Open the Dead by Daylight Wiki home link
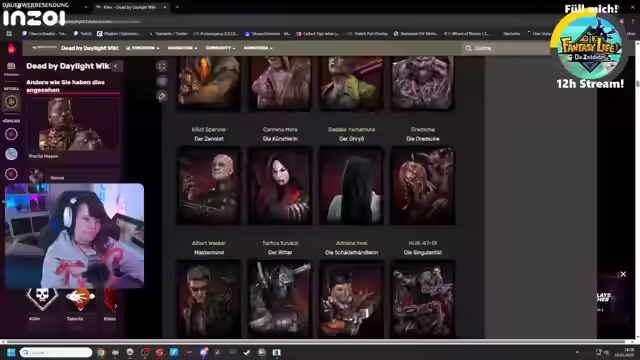This screenshot has height=360, width=640. click(x=89, y=48)
